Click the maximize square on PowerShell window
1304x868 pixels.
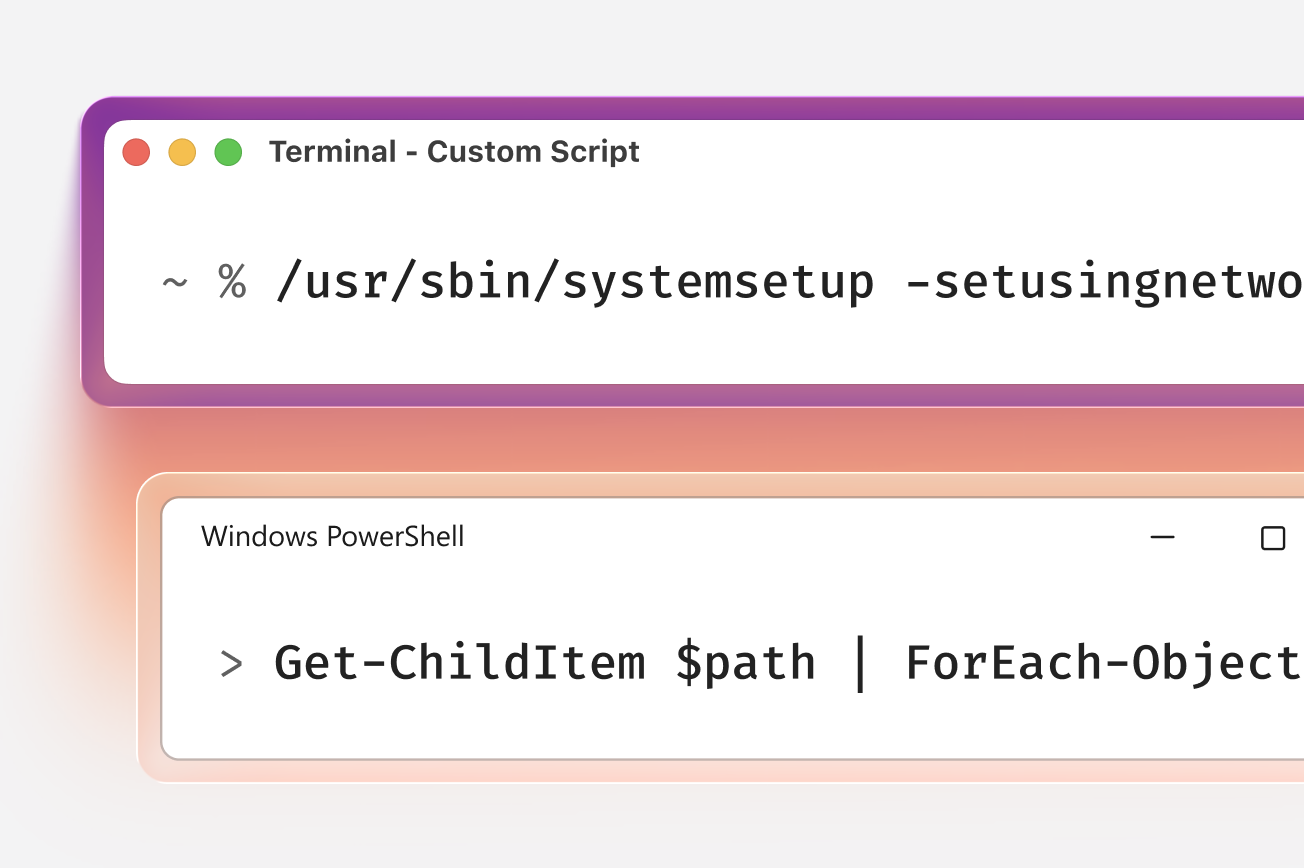coord(1272,538)
